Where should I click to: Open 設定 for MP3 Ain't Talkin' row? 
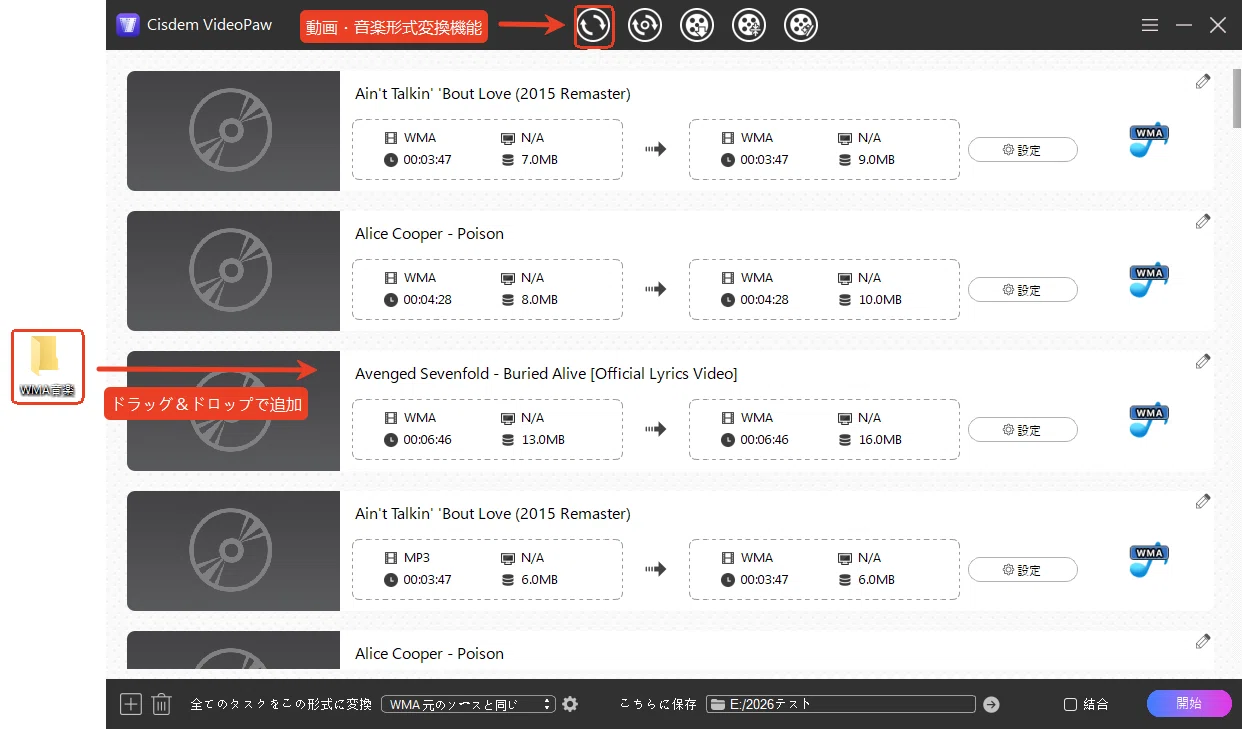pyautogui.click(x=1022, y=570)
